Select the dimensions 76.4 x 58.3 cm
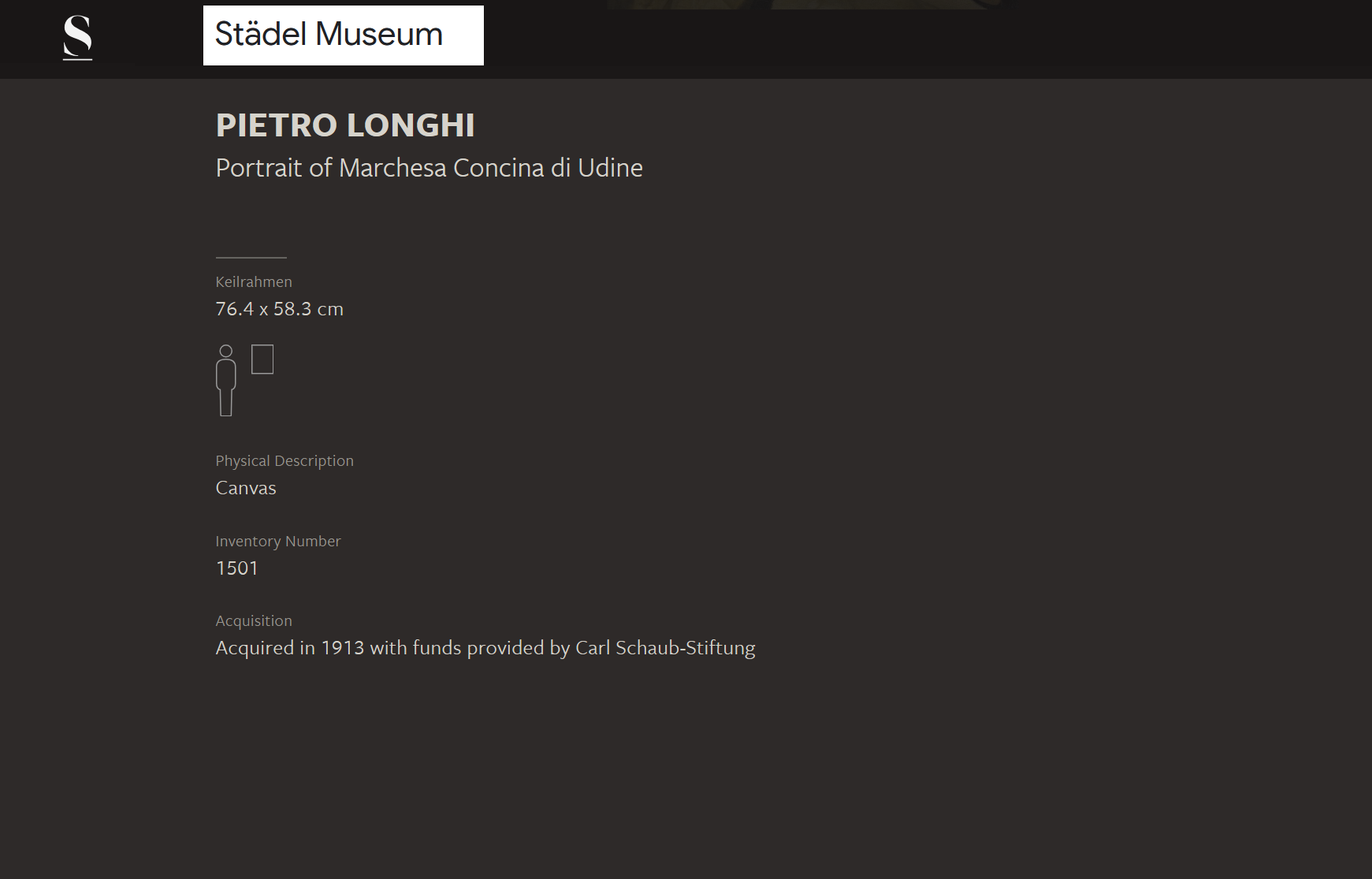The width and height of the screenshot is (1372, 879). point(280,309)
